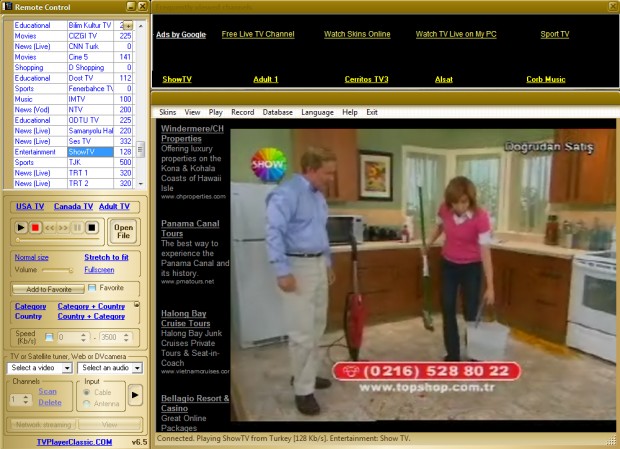Sort by Category + Country link
The image size is (620, 449).
pos(91,306)
